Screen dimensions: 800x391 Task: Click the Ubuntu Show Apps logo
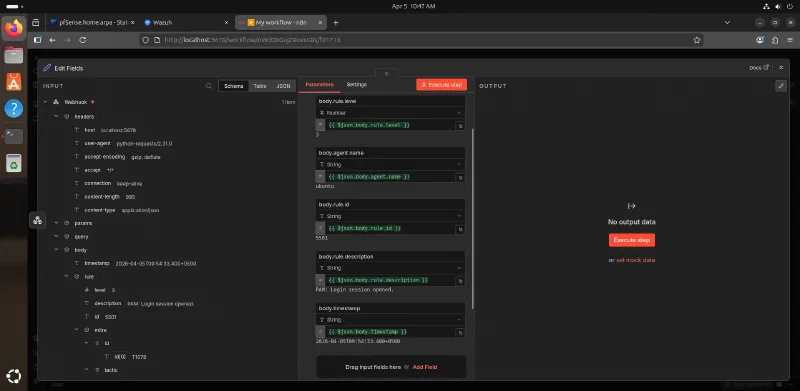coord(14,377)
